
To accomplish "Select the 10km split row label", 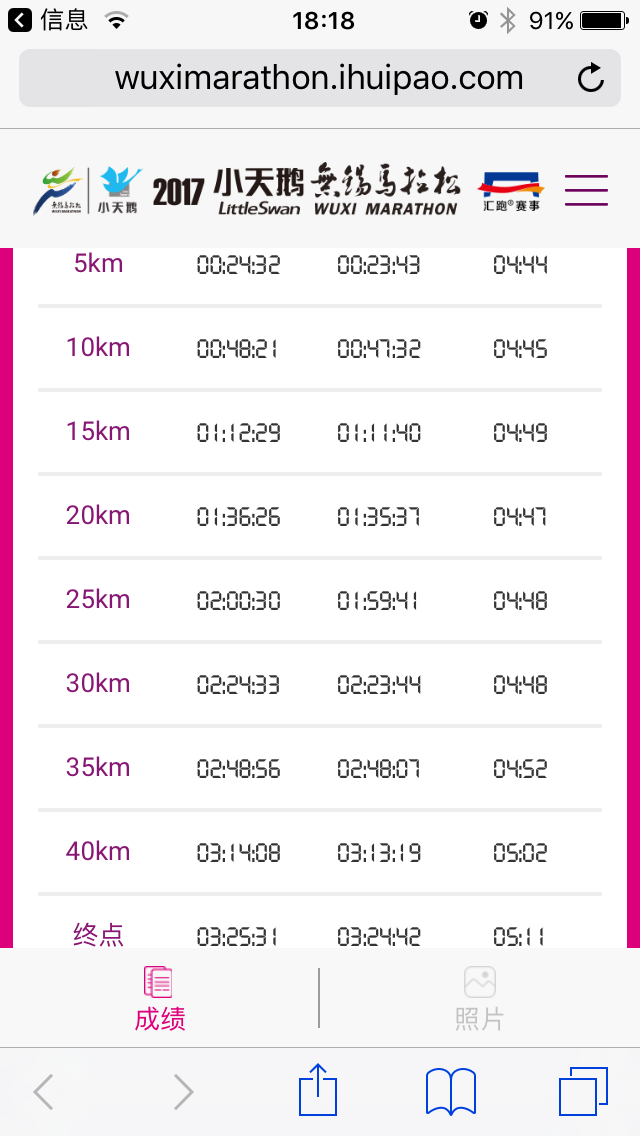I will pyautogui.click(x=98, y=348).
